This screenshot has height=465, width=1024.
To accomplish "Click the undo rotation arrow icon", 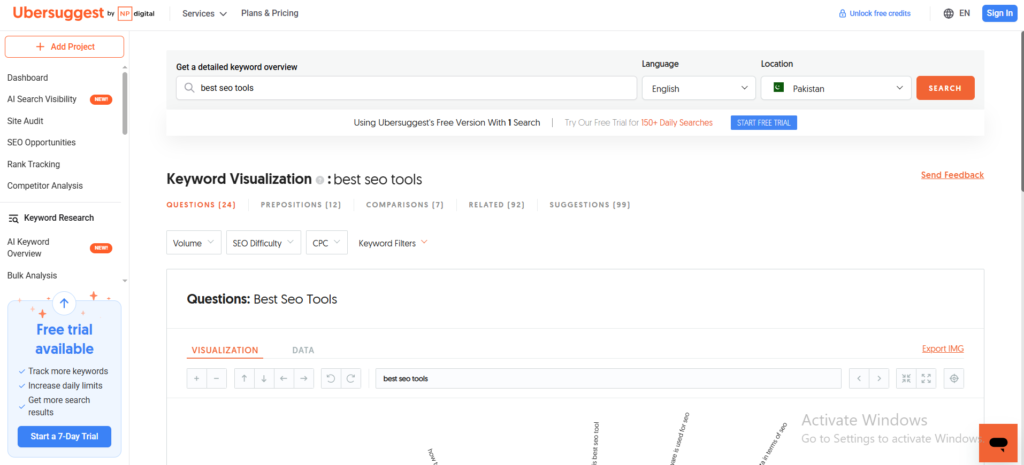I will pyautogui.click(x=331, y=379).
